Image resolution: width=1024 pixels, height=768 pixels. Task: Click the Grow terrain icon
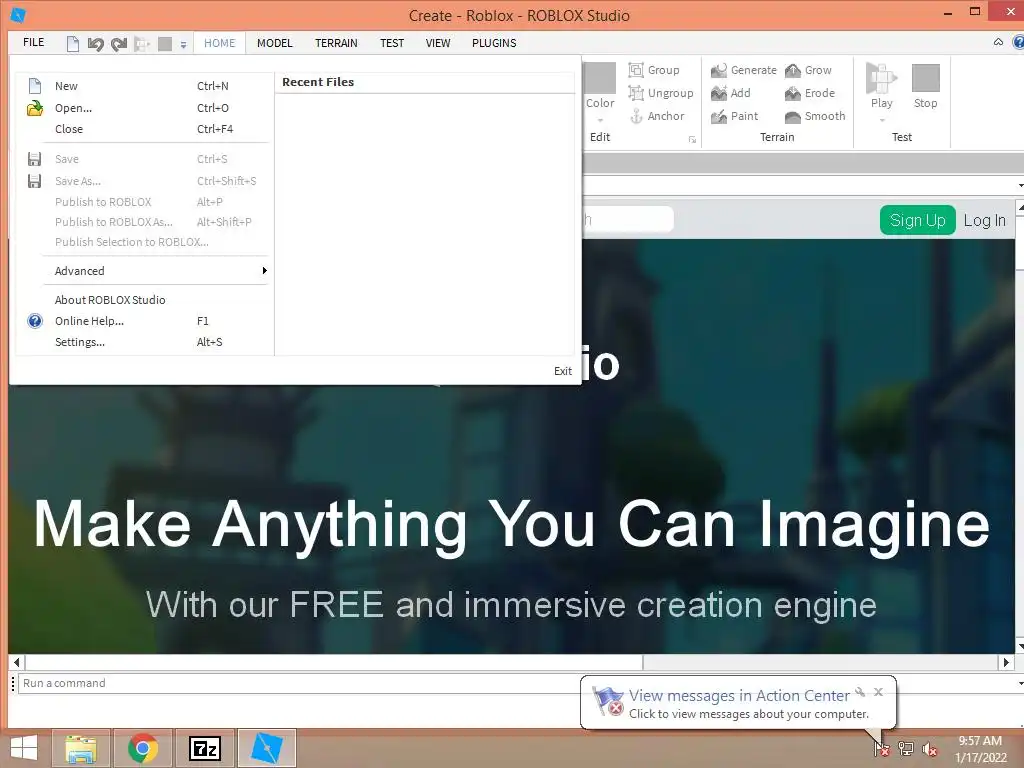793,70
